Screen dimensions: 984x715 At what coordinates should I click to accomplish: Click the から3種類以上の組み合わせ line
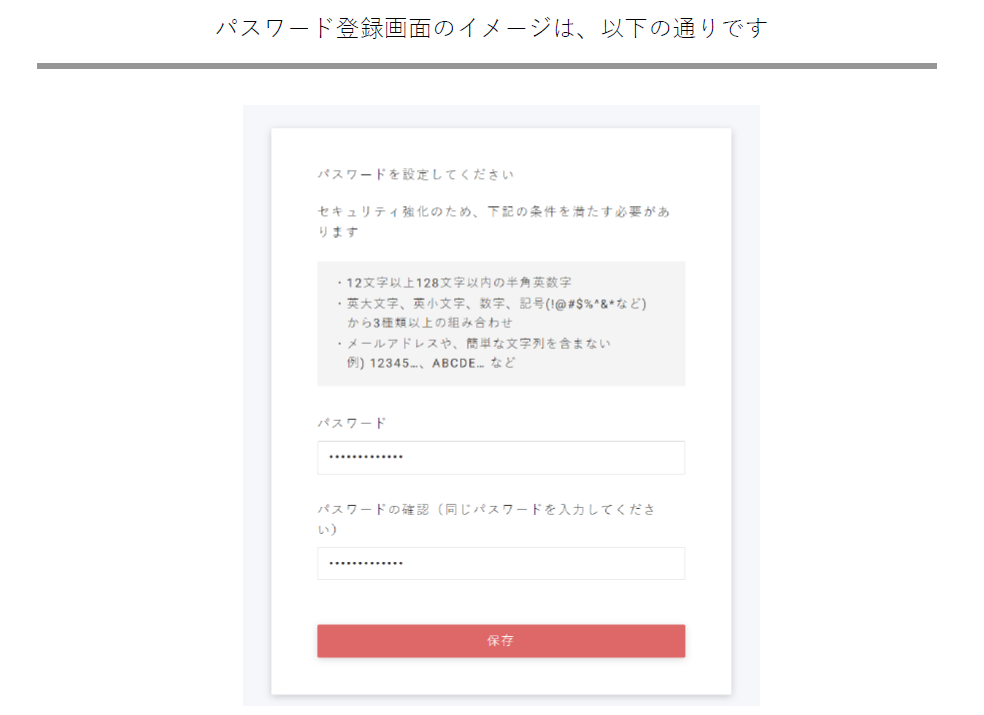[430, 323]
